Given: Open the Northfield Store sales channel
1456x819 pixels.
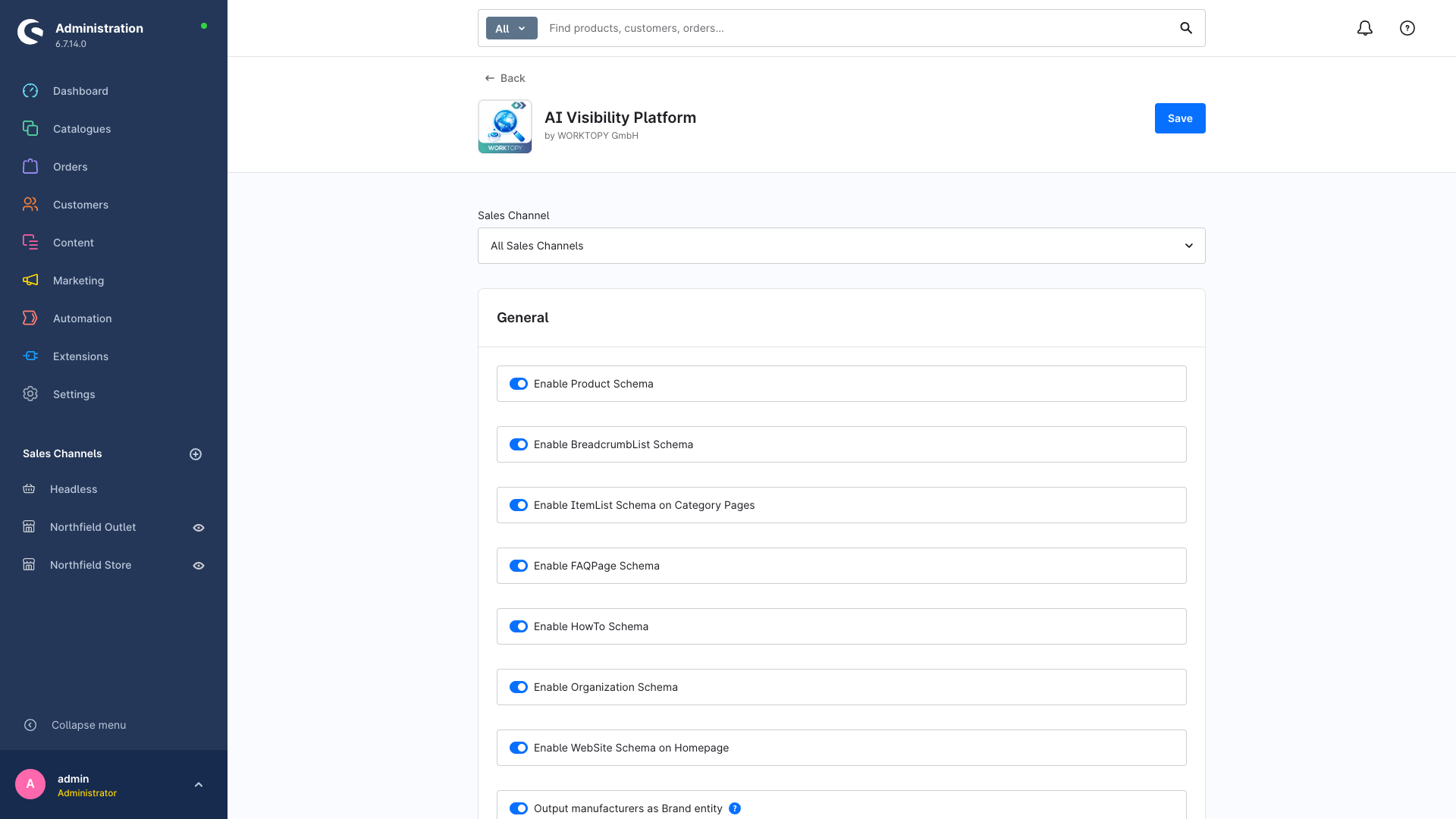Looking at the screenshot, I should (91, 565).
